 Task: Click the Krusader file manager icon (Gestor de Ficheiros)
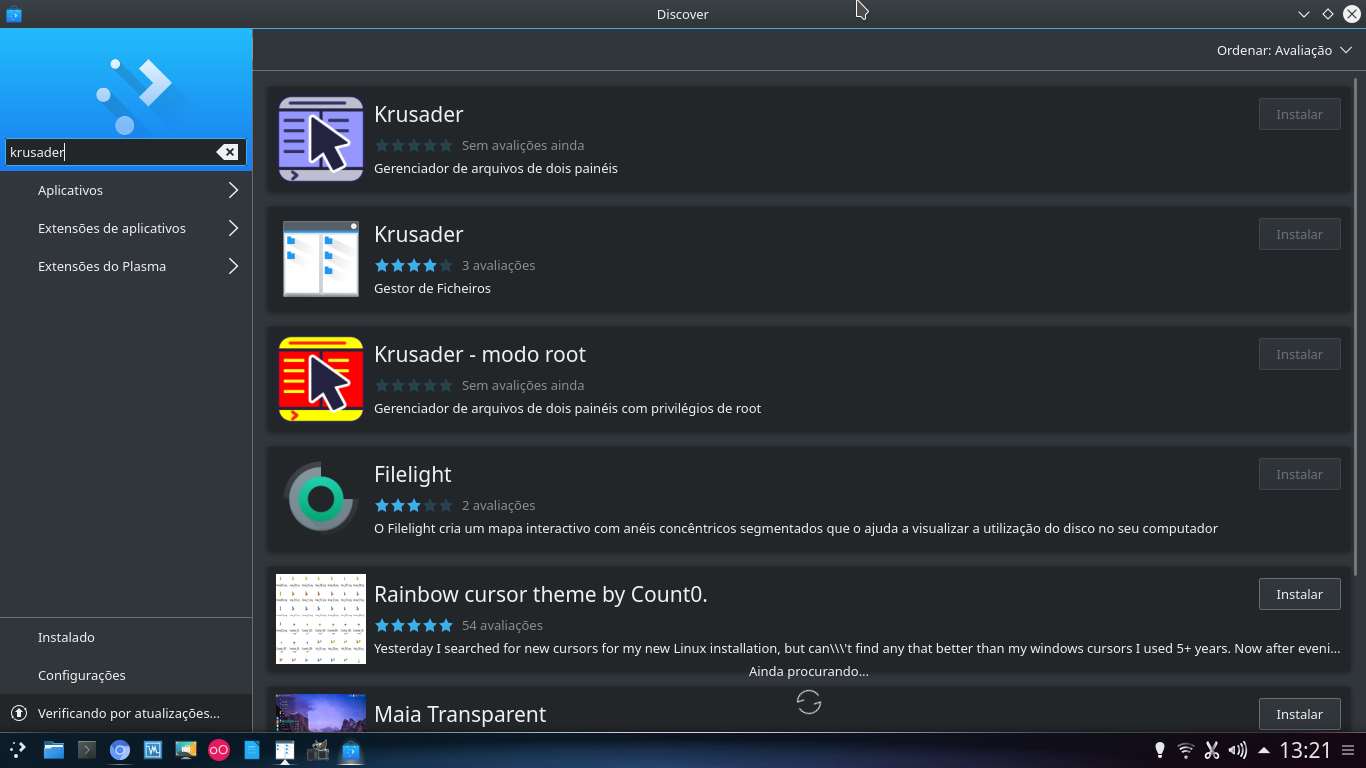tap(320, 259)
